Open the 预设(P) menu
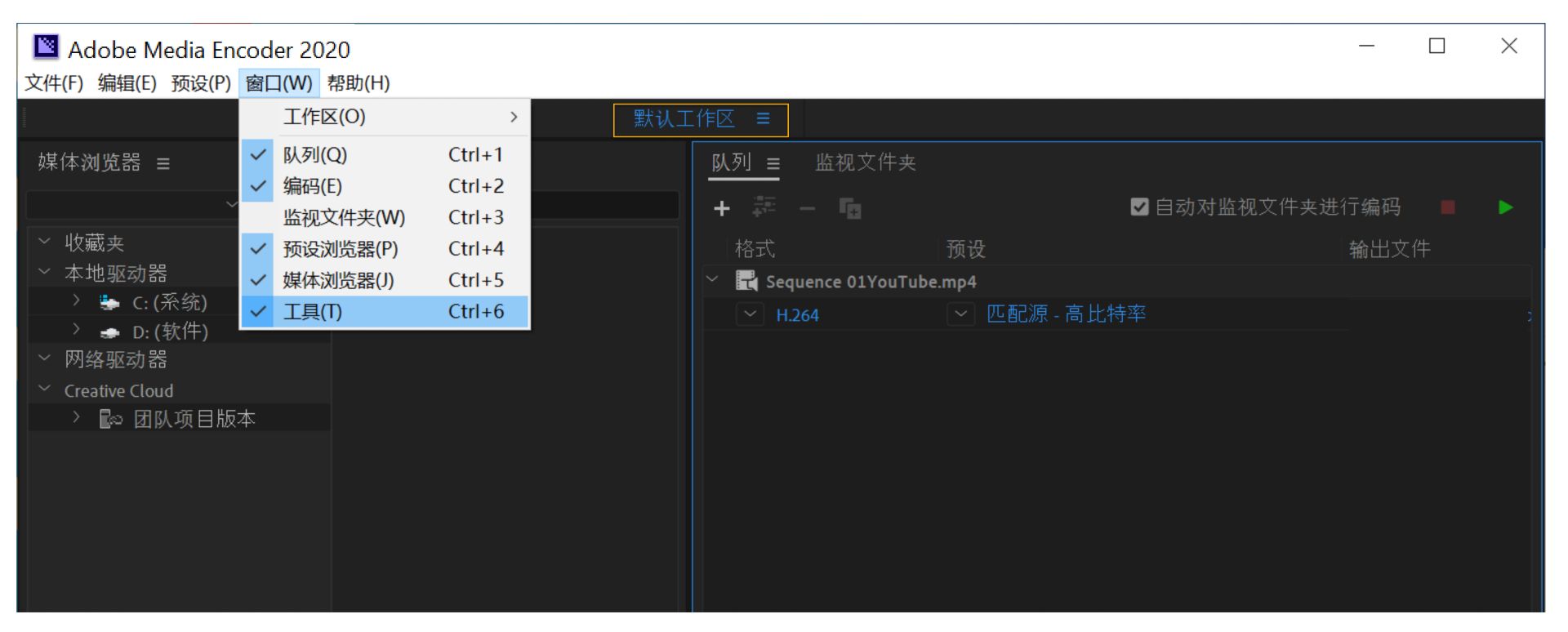 pos(201,83)
